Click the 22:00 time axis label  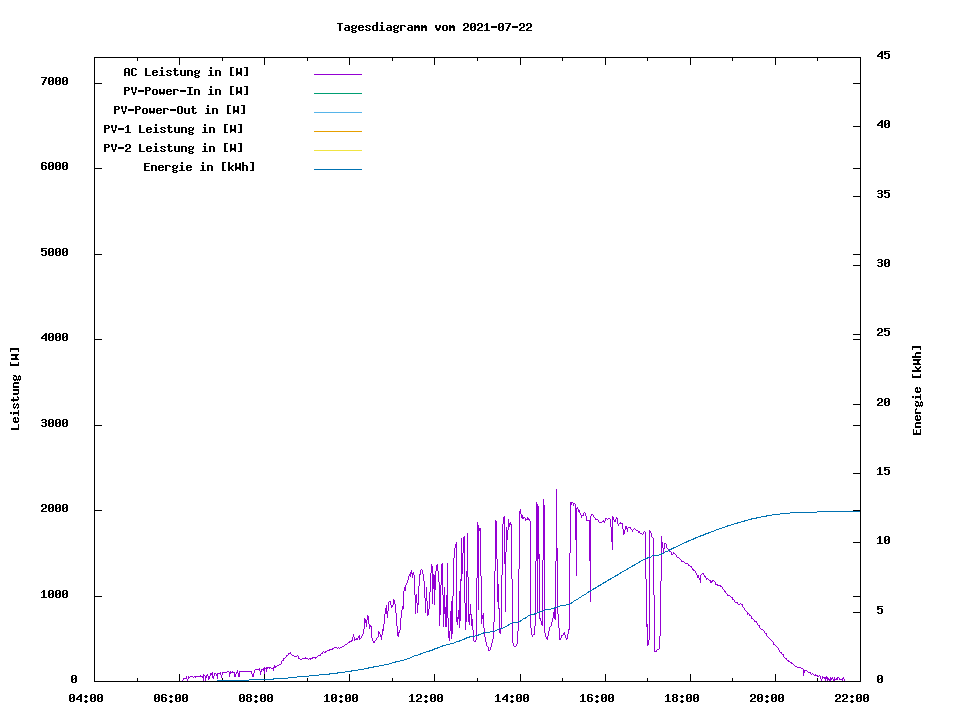[x=851, y=698]
